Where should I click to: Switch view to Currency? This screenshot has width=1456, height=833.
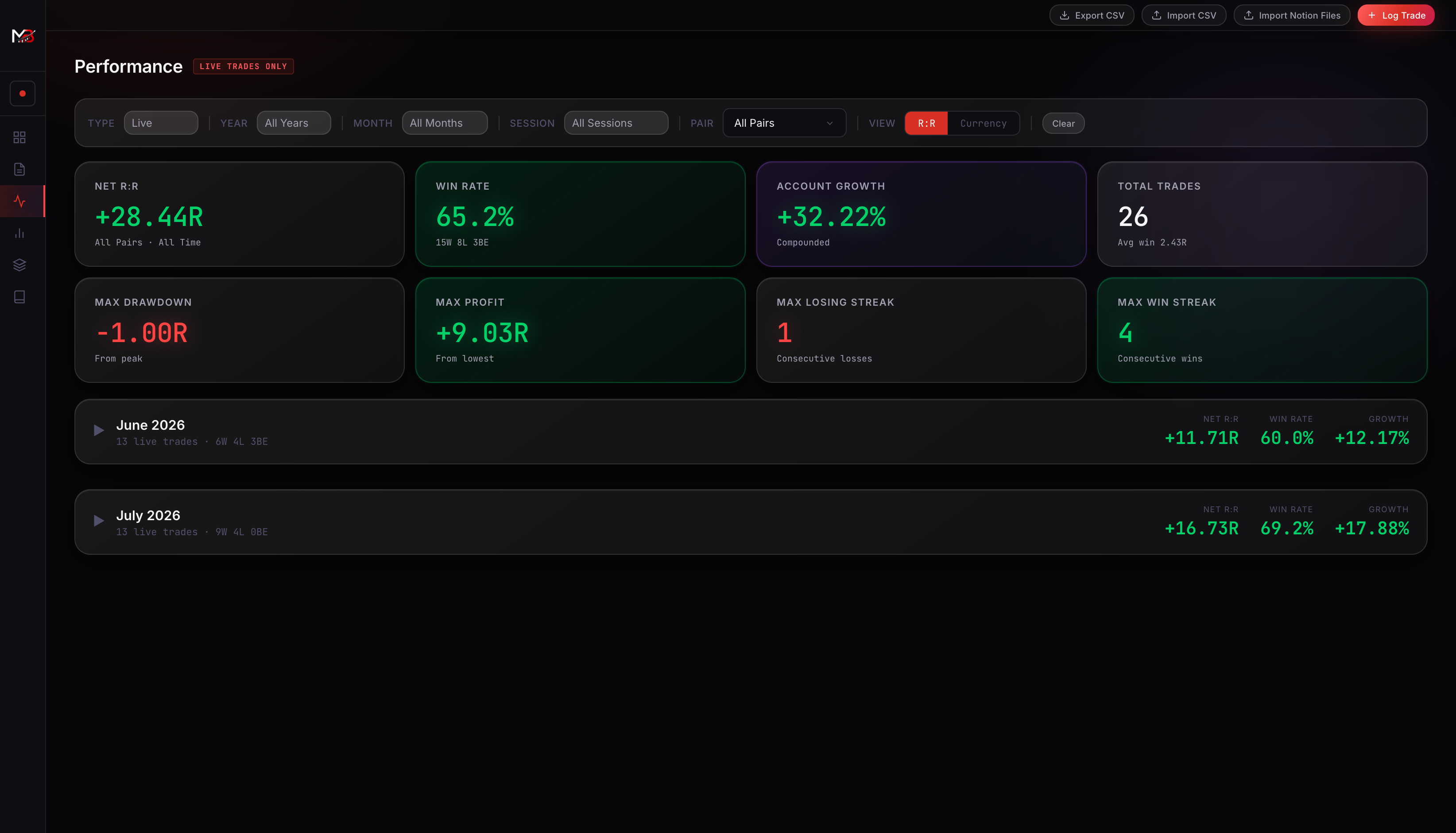983,124
